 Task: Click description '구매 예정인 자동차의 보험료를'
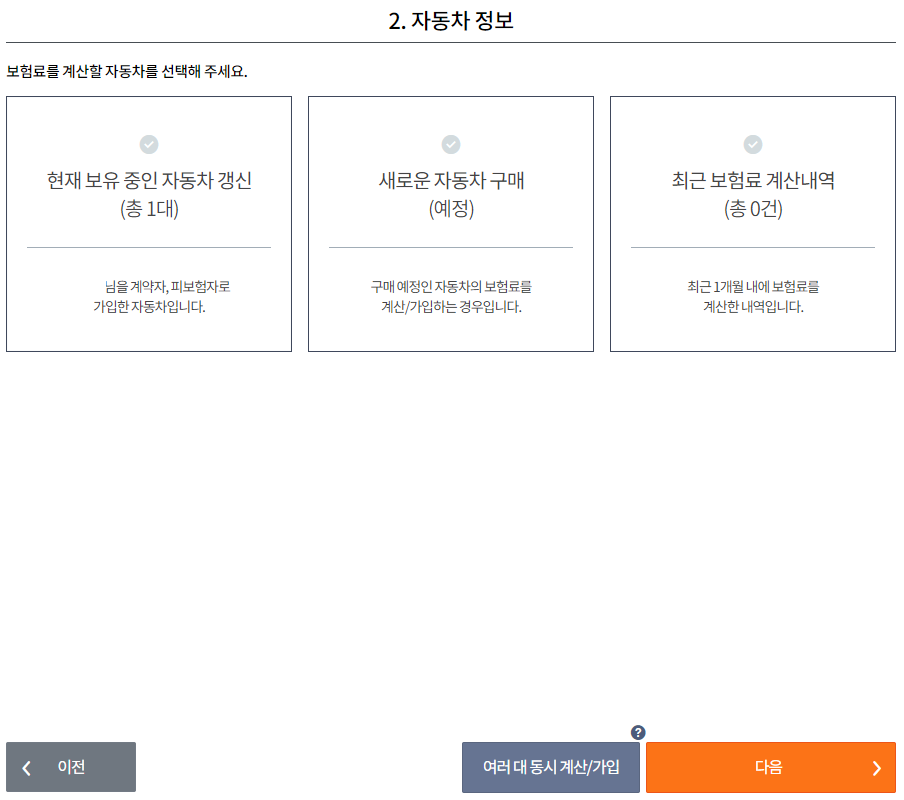tap(451, 286)
